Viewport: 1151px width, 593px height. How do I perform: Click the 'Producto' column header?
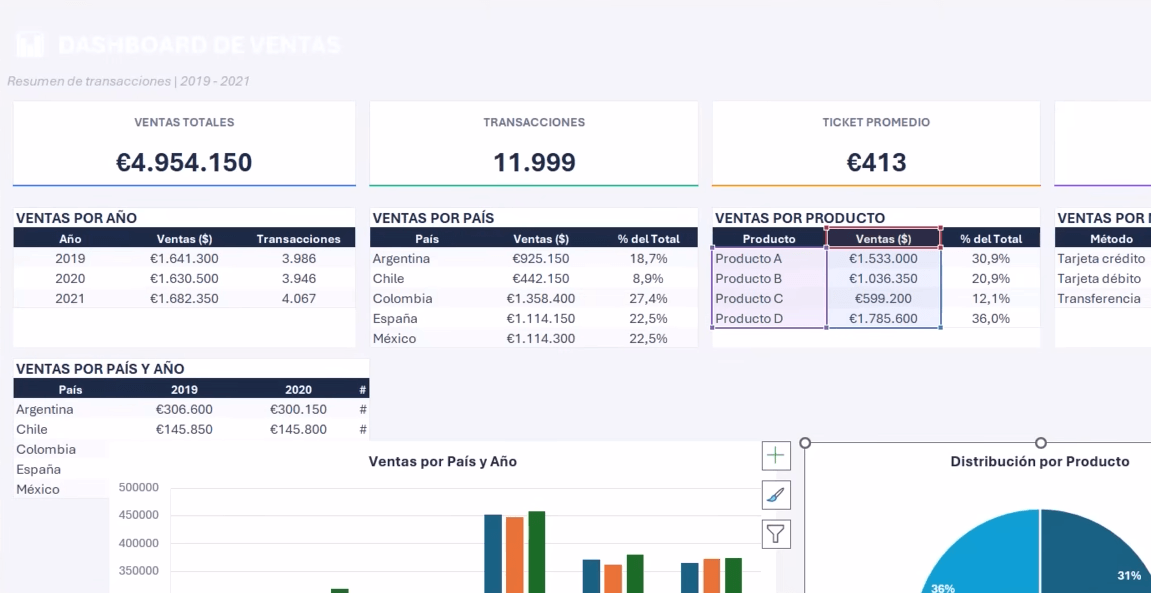[x=769, y=239]
